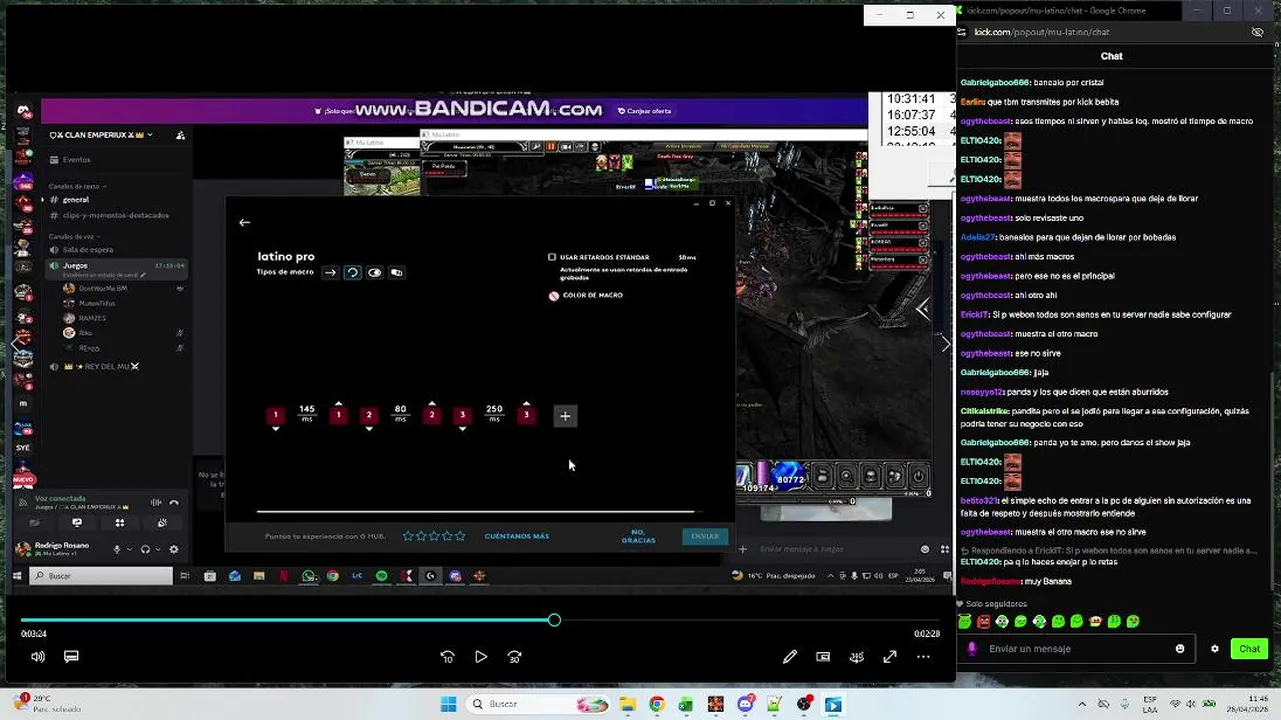This screenshot has width=1281, height=720.
Task: Dismiss the rating with 'No, gracias'
Action: (x=638, y=537)
